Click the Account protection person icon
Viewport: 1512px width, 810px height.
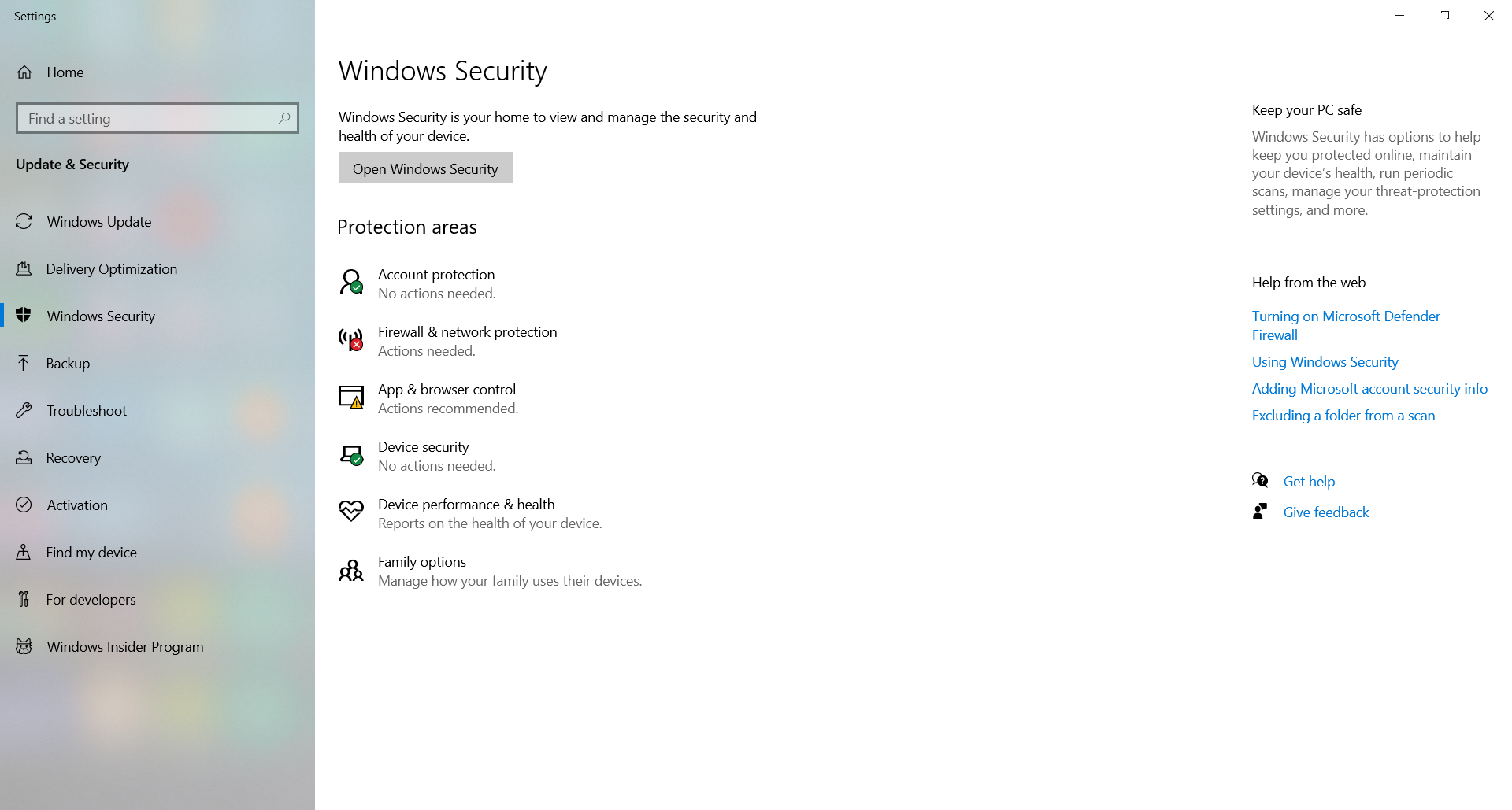(351, 282)
